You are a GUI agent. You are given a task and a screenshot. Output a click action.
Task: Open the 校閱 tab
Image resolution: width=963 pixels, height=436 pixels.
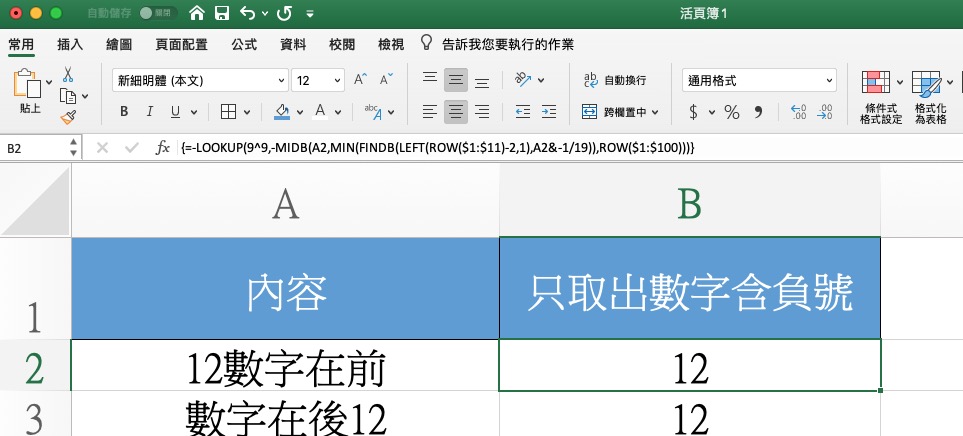click(x=342, y=44)
